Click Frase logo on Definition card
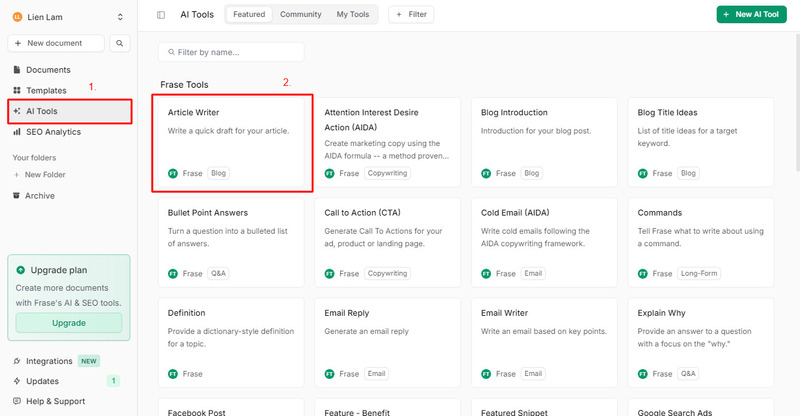This screenshot has height=416, width=800. (173, 374)
